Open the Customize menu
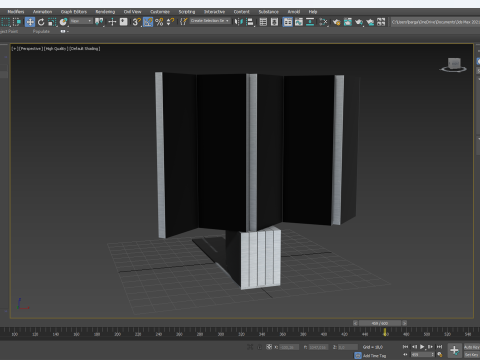Viewport: 480px width, 360px height. [160, 12]
